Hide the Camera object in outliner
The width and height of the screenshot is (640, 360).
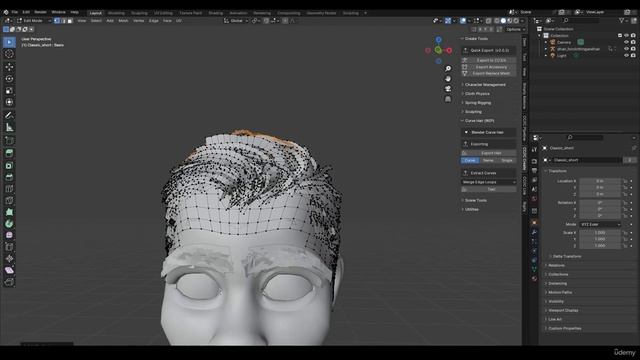tap(627, 42)
